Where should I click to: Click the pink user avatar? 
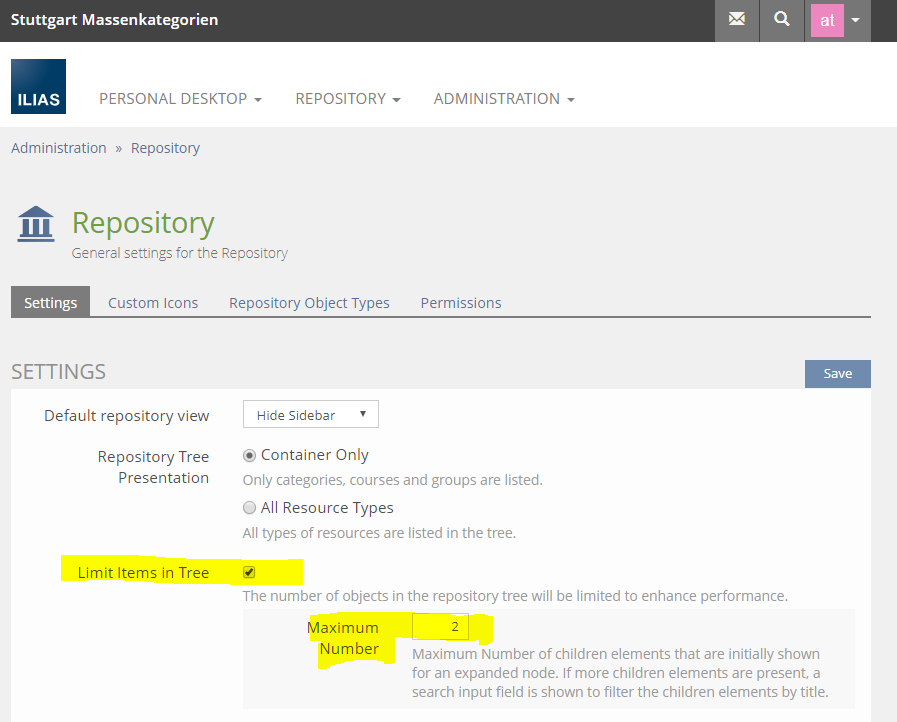pos(827,20)
